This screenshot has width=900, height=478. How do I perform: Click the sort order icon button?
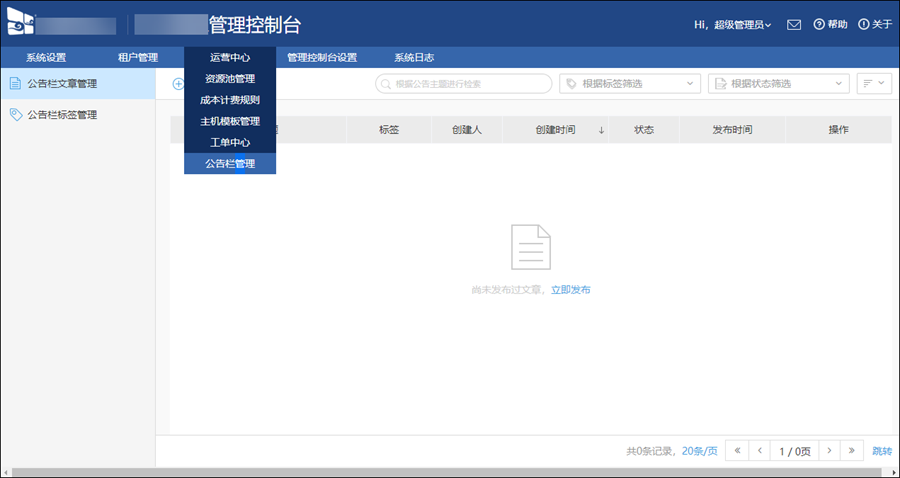coord(874,83)
